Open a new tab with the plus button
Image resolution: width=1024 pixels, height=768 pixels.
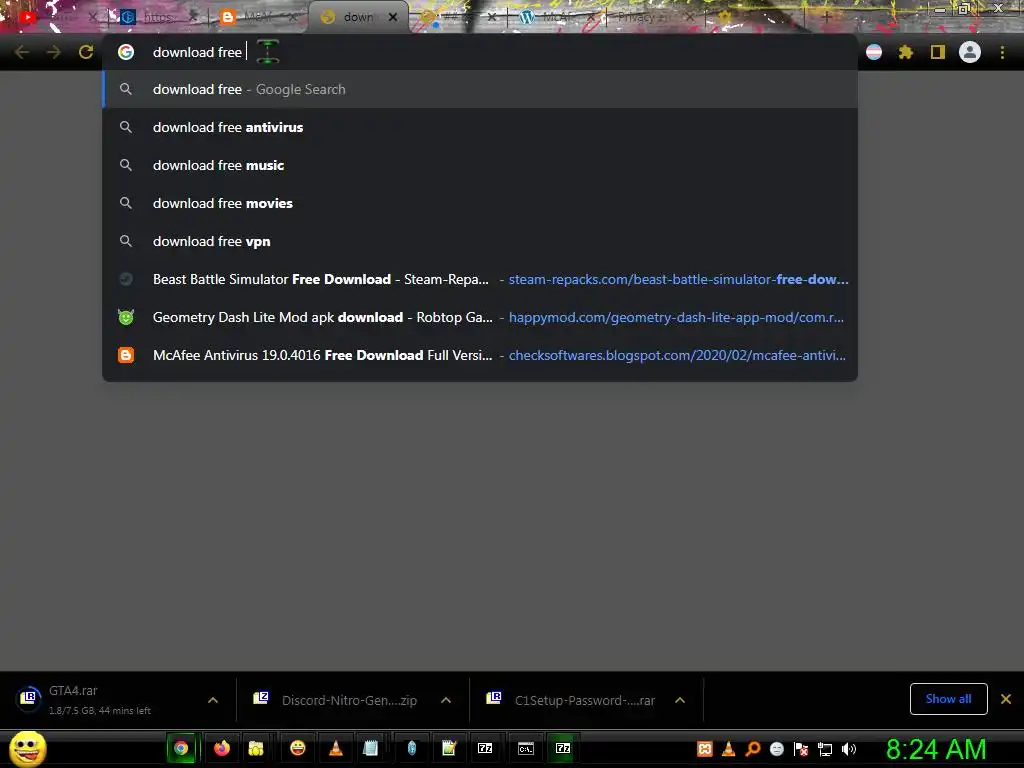[x=826, y=17]
